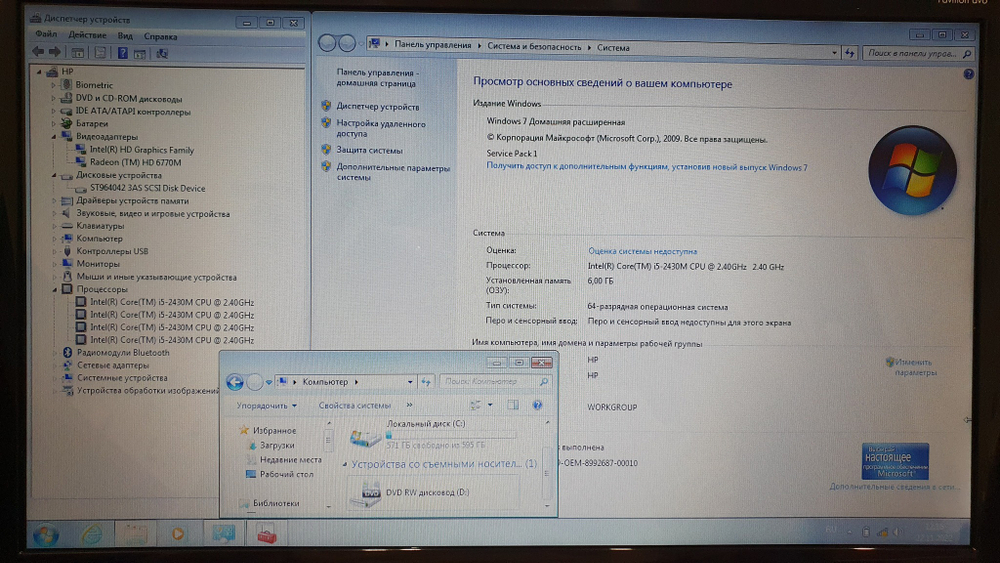The image size is (1000, 563).
Task: Click help icon in System window corner
Action: click(x=969, y=75)
